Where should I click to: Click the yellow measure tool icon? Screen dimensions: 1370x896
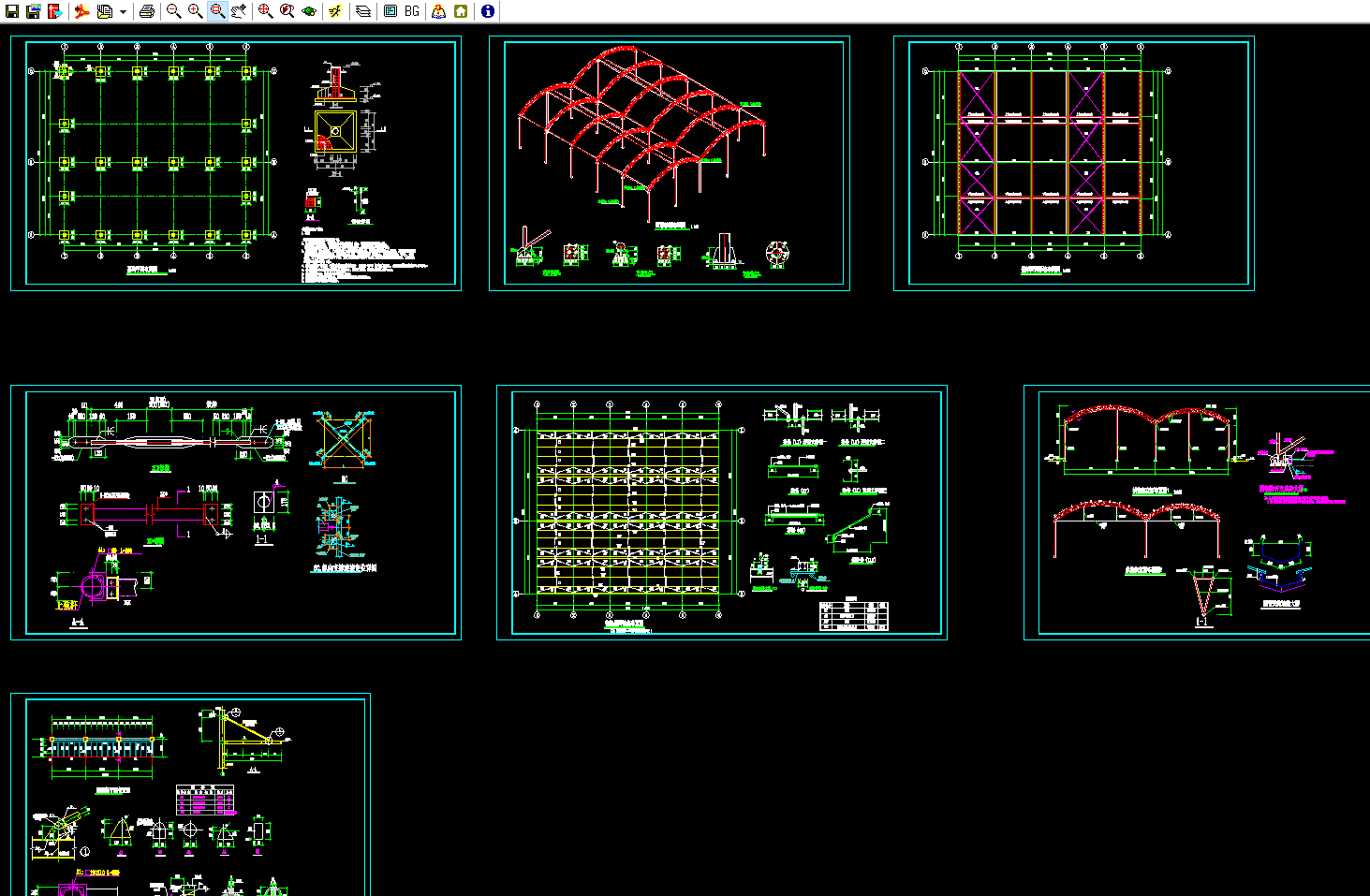click(335, 11)
